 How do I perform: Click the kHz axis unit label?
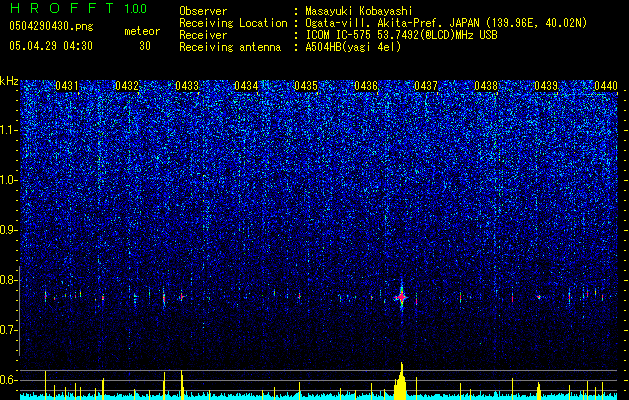(x=9, y=81)
